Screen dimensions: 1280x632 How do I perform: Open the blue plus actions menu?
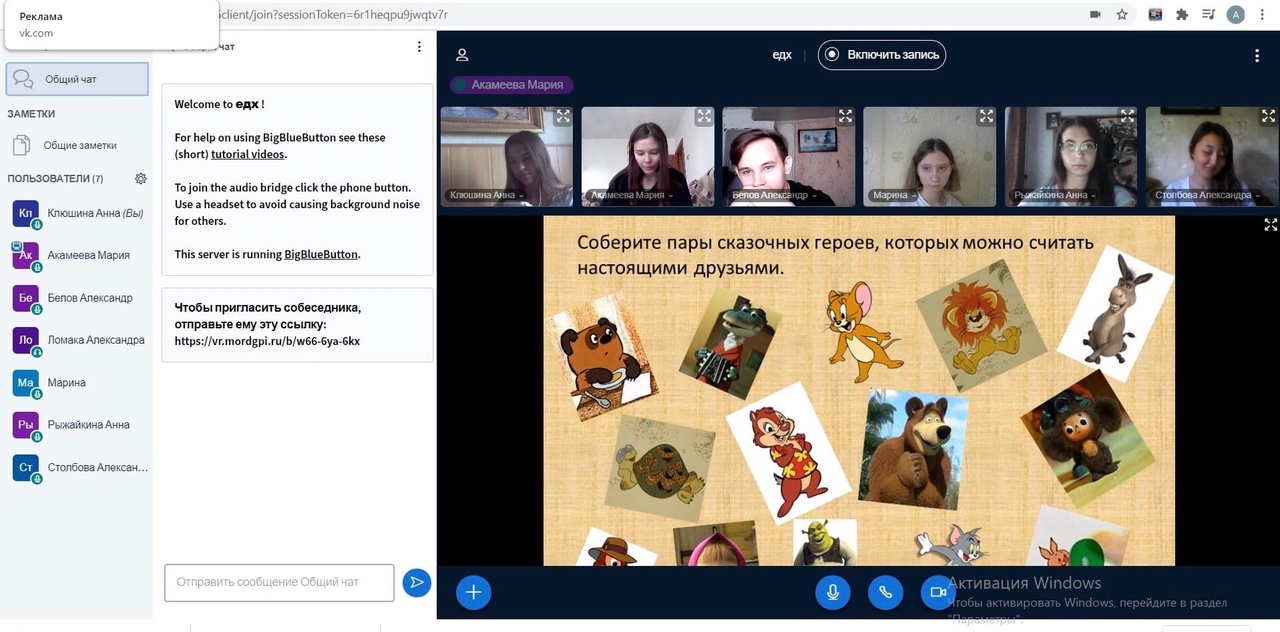click(473, 592)
